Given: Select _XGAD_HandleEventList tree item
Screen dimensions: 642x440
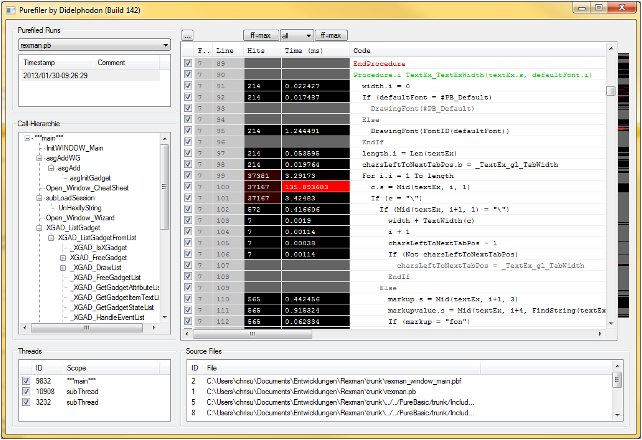Looking at the screenshot, I should 108,317.
